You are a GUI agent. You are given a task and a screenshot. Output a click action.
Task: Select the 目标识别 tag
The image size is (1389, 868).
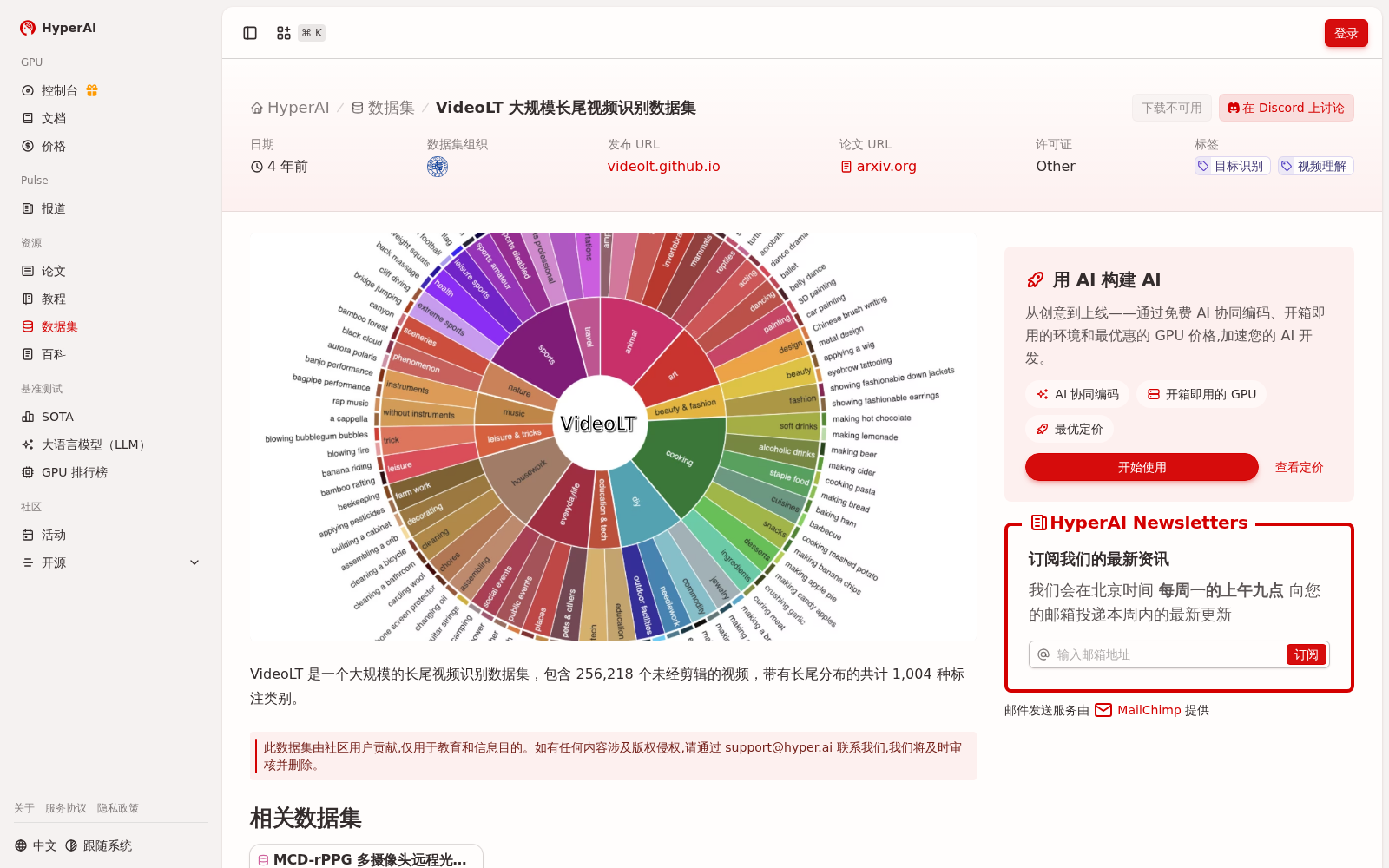click(1232, 166)
